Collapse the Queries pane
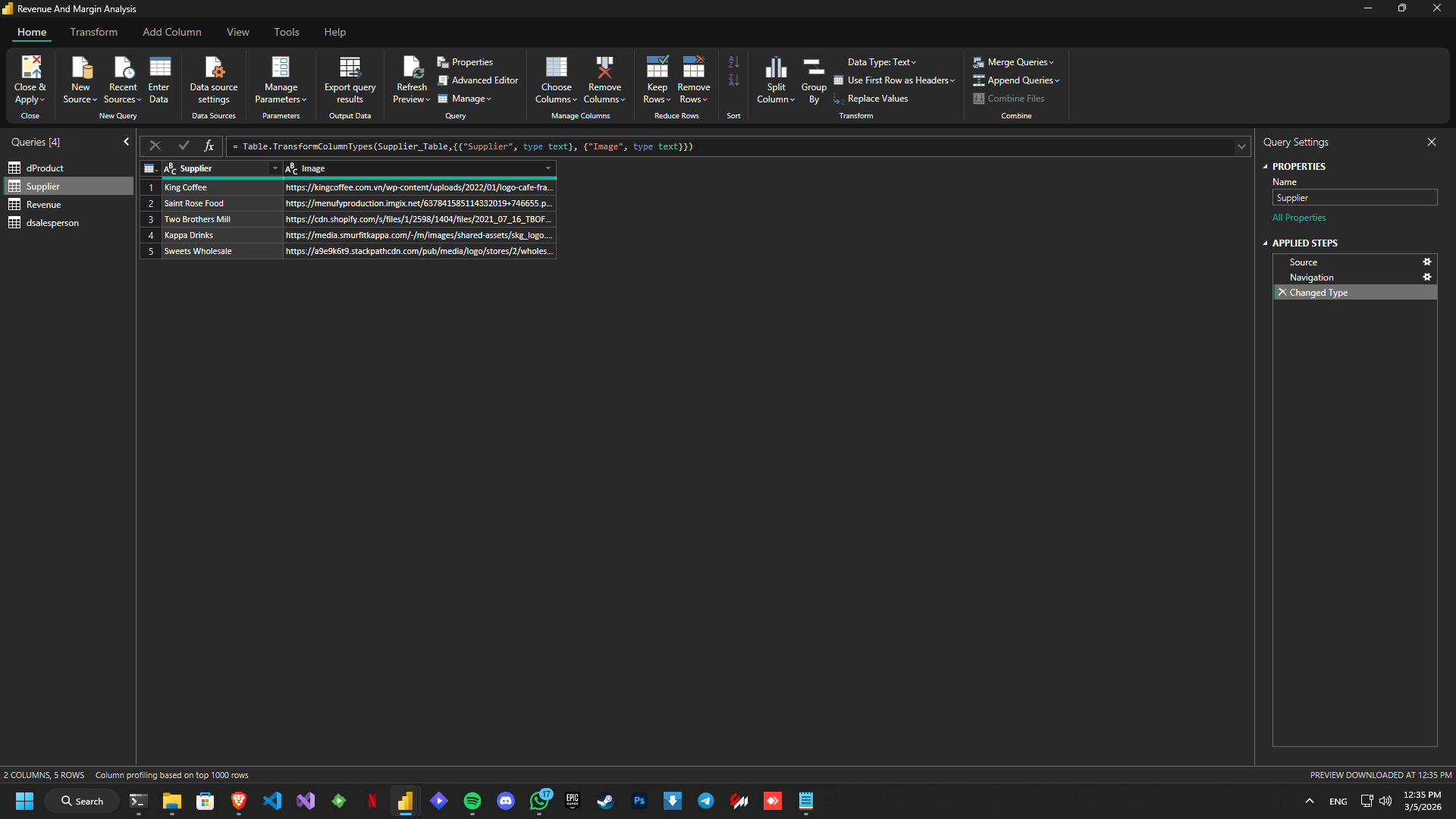1456x819 pixels. coord(127,142)
